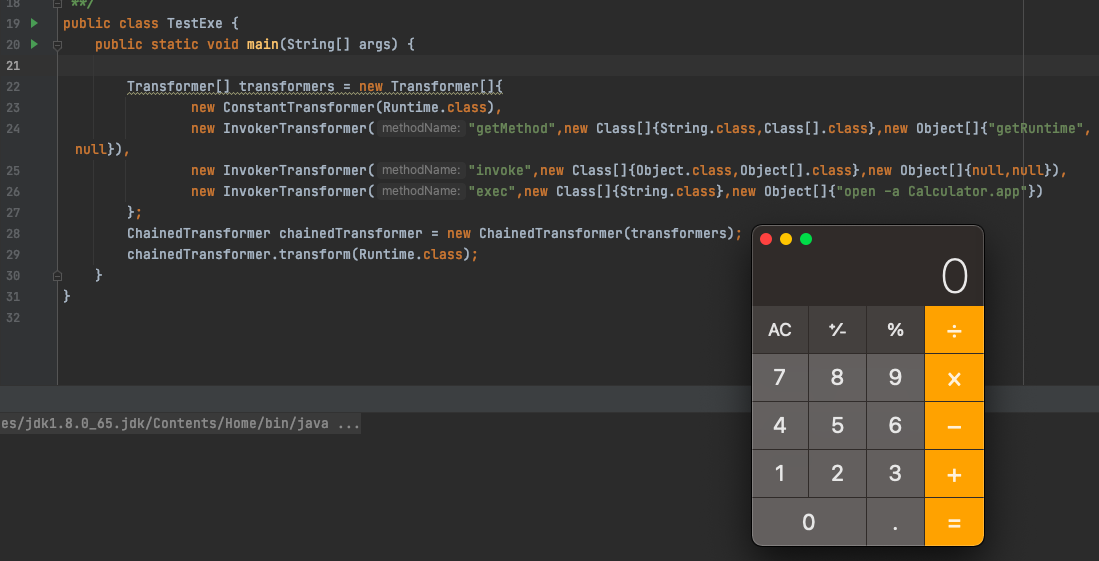Click the multiply key on Calculator
This screenshot has height=561, width=1099.
(954, 378)
